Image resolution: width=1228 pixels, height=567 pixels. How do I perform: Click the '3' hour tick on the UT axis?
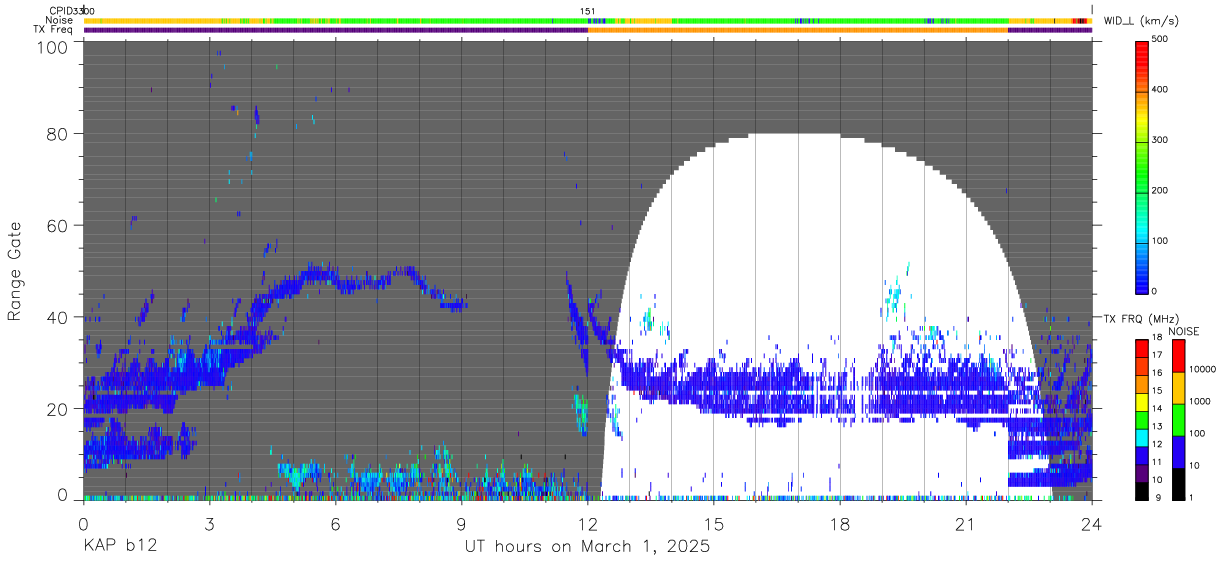coord(209,523)
